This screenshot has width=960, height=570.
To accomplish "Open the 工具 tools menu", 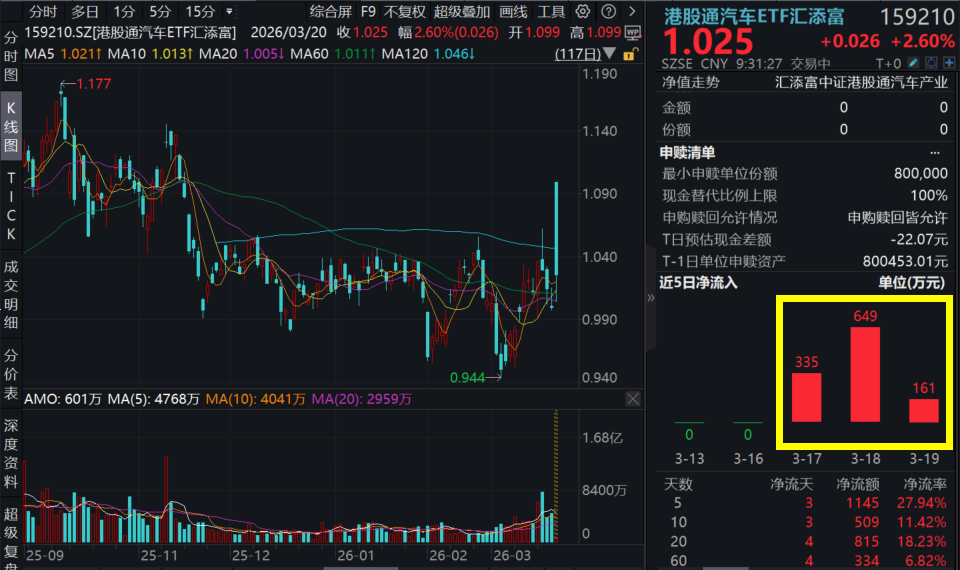I will (x=551, y=11).
